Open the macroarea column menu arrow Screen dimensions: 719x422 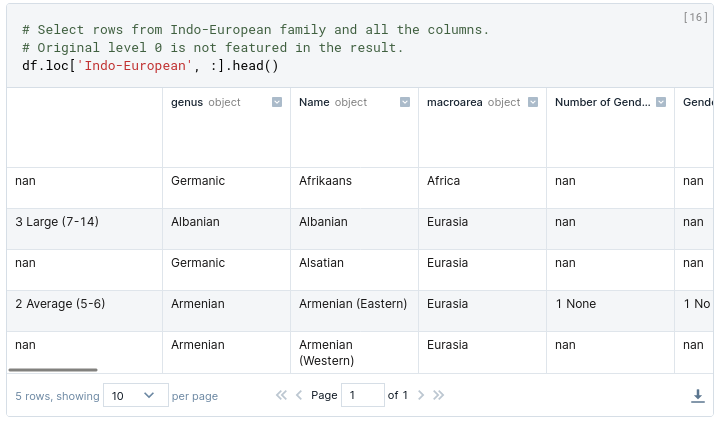533,102
